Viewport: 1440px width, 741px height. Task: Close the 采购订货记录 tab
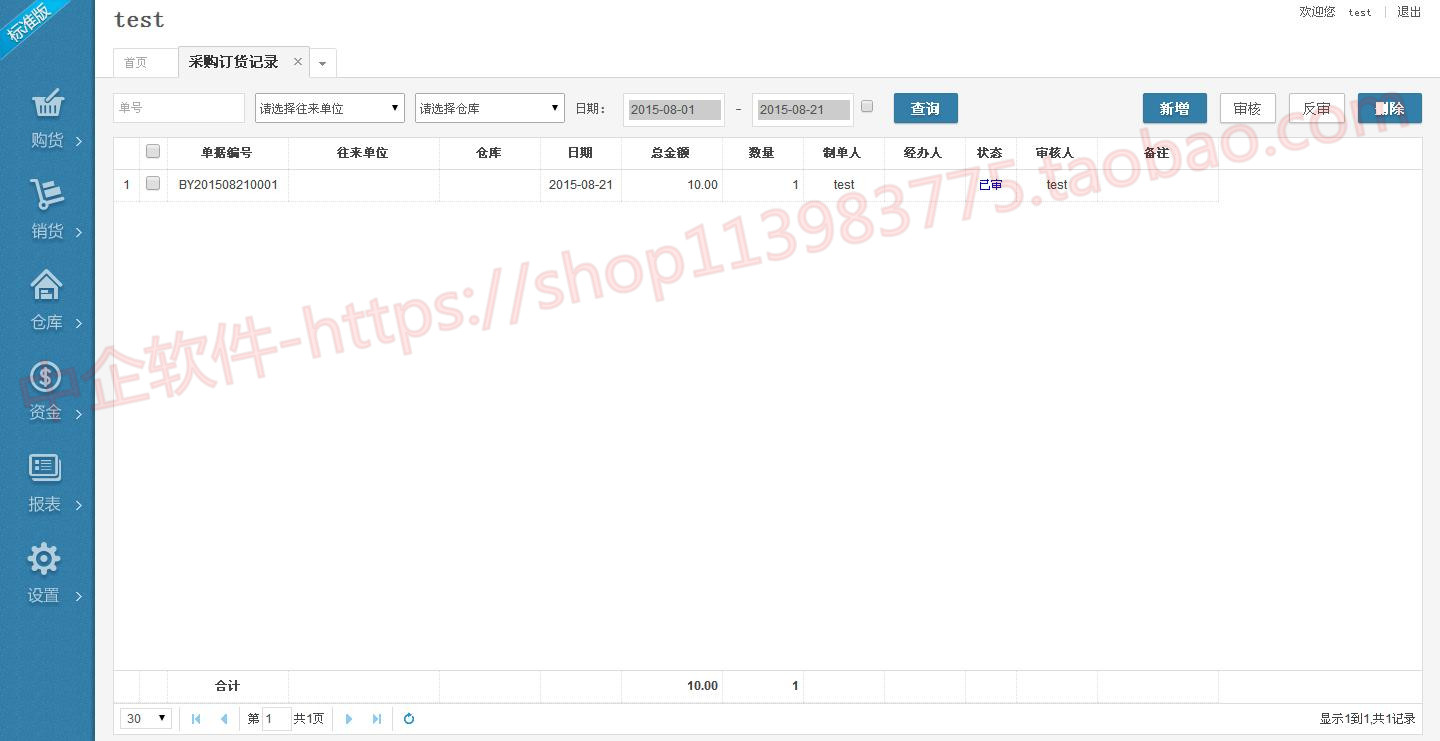[297, 62]
